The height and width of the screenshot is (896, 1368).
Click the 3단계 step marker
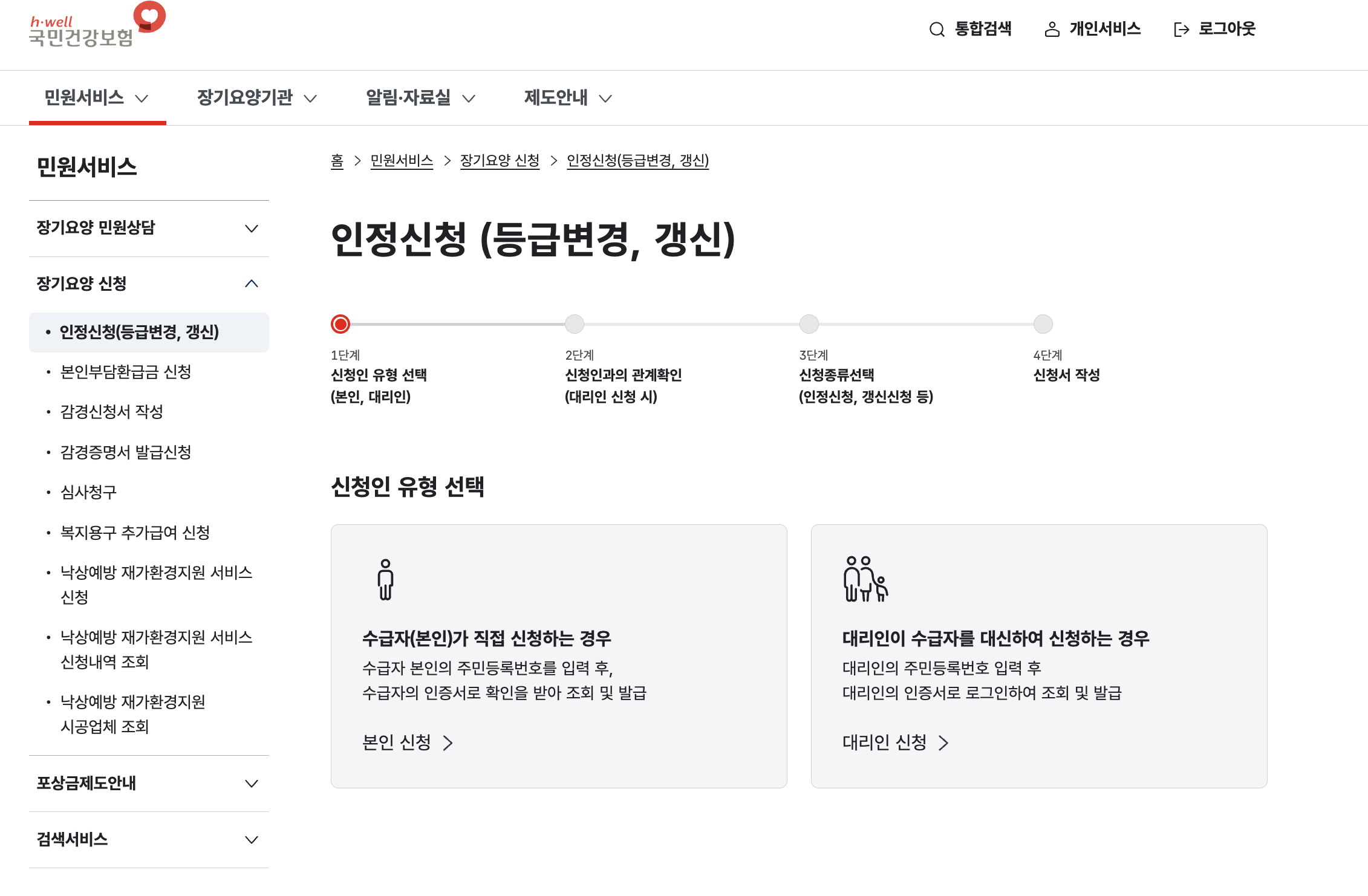[x=809, y=324]
